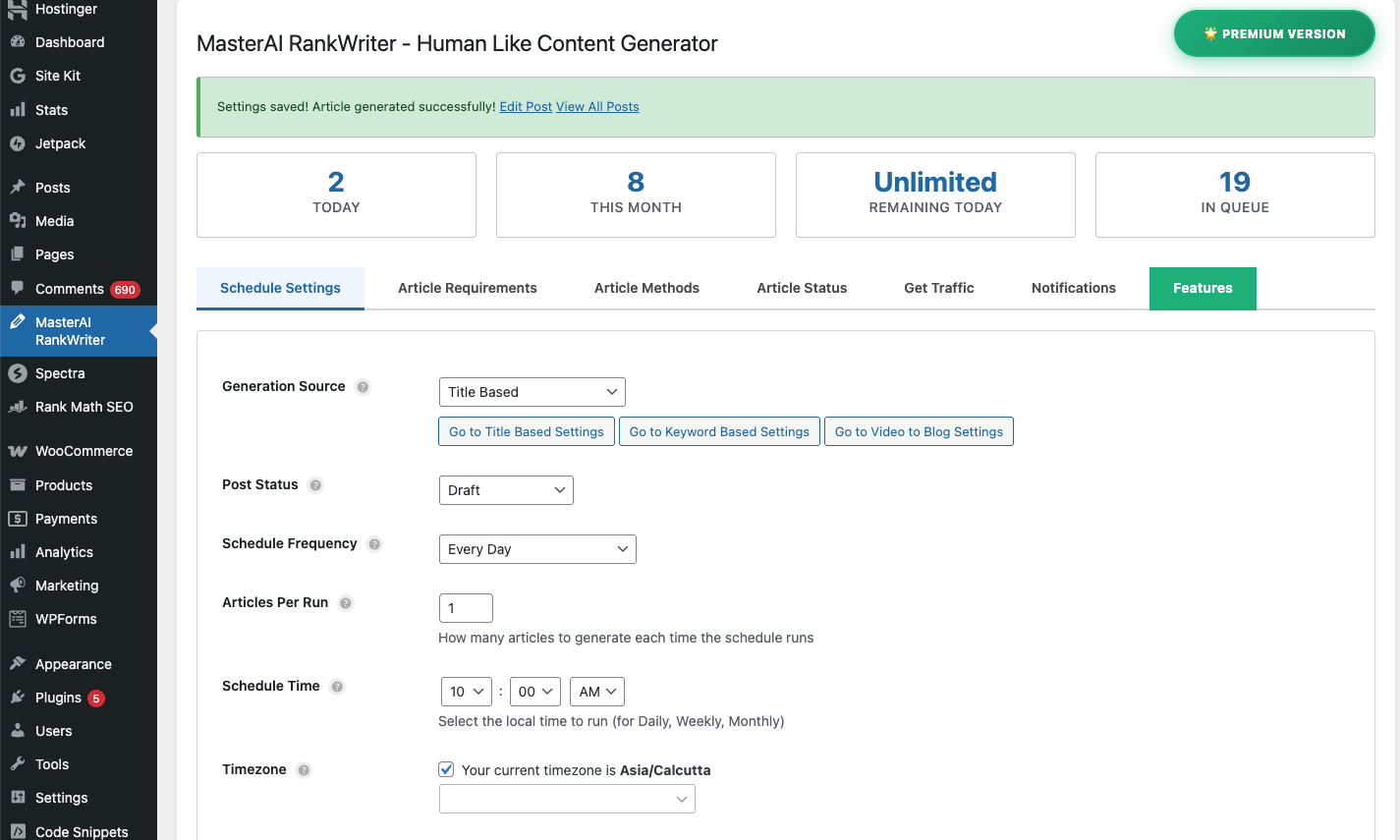Click the Articles Per Run number field
Viewport: 1400px width, 840px height.
point(466,608)
